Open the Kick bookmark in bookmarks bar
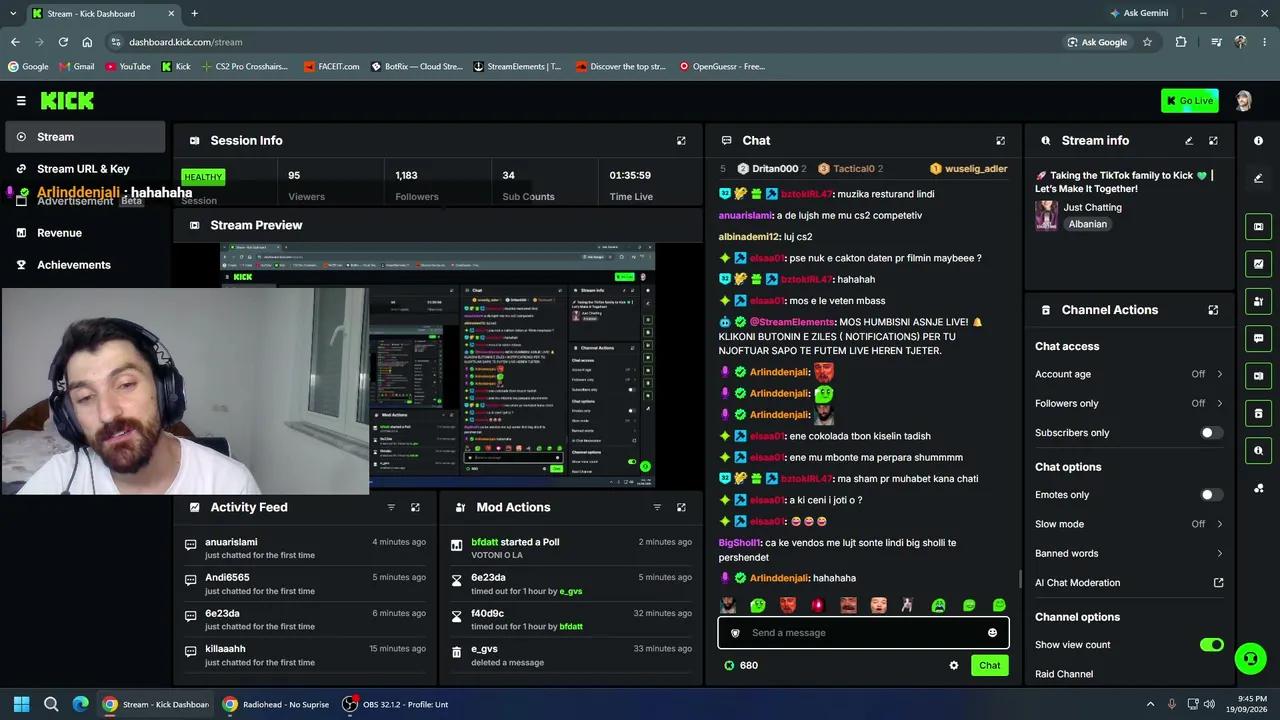 tap(176, 67)
